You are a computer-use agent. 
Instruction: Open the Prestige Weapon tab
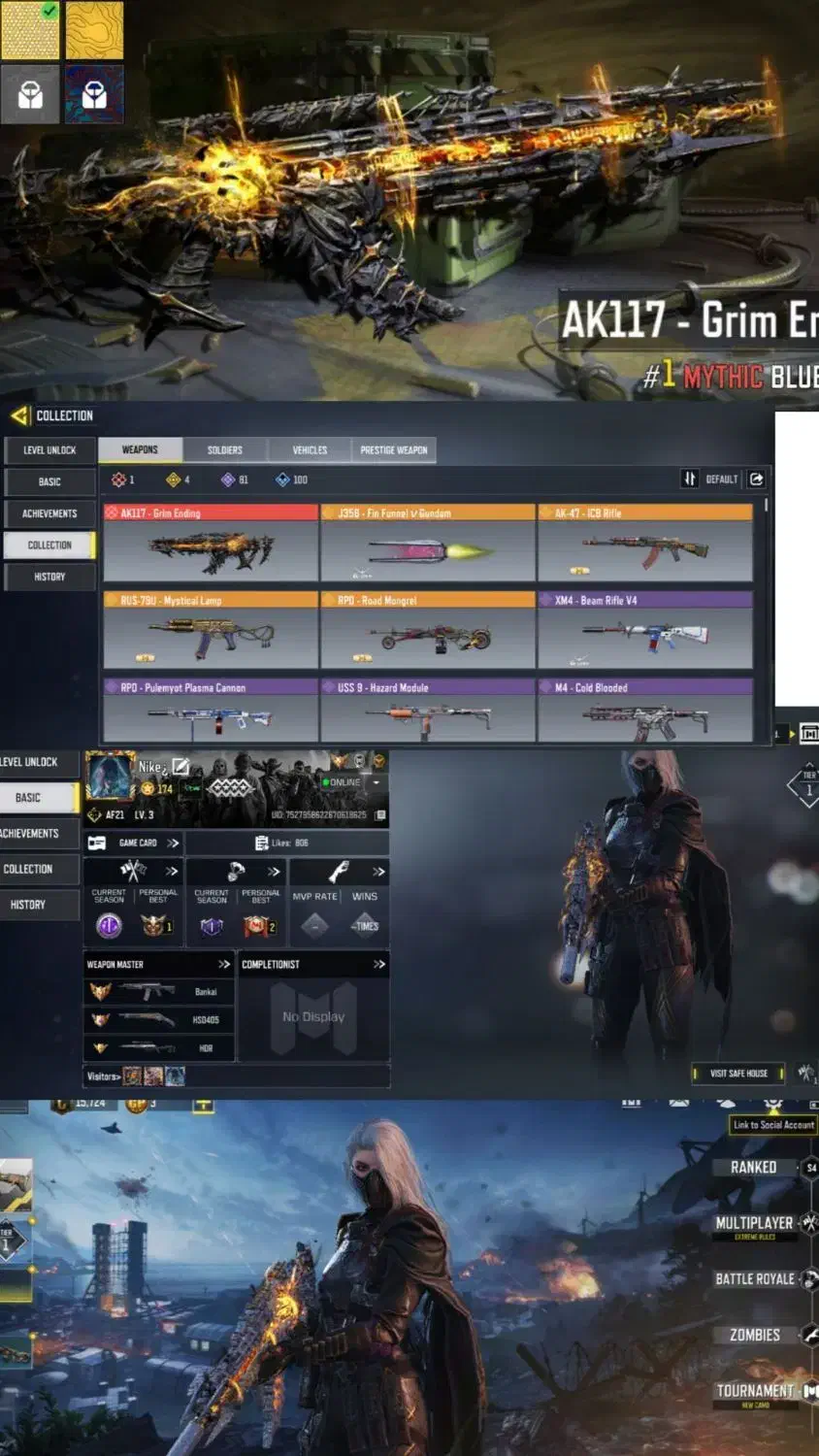(394, 449)
